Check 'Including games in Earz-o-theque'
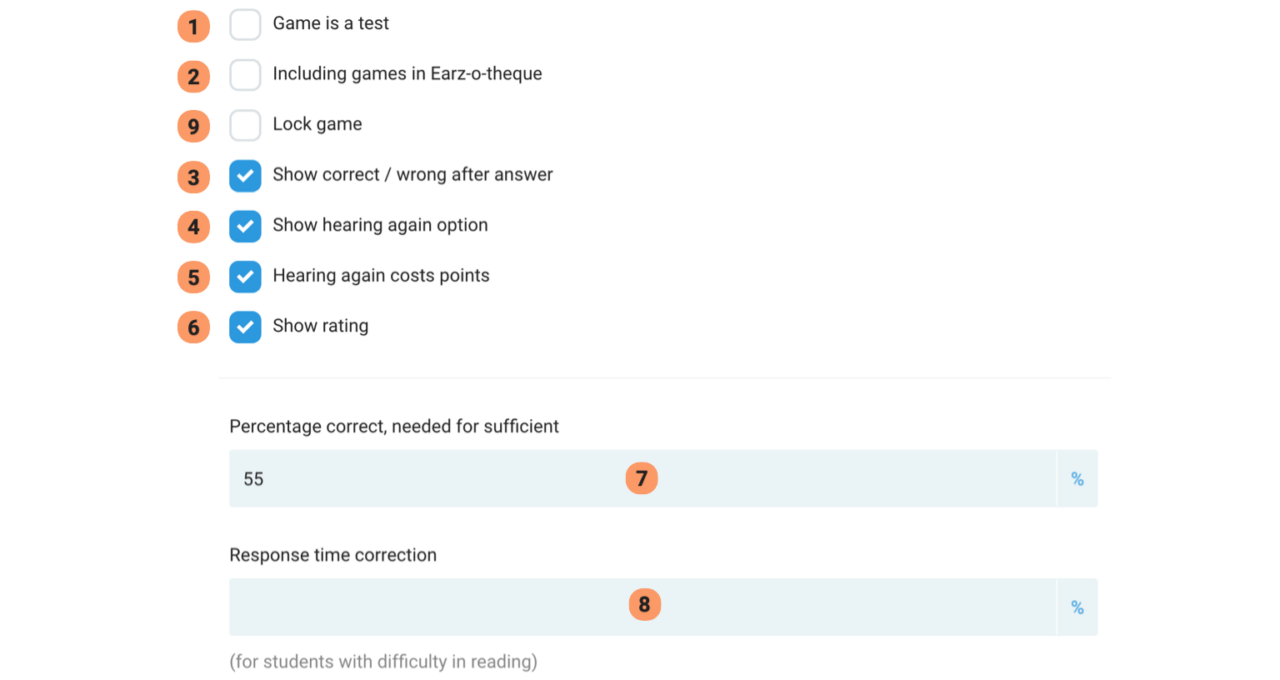 (x=245, y=74)
